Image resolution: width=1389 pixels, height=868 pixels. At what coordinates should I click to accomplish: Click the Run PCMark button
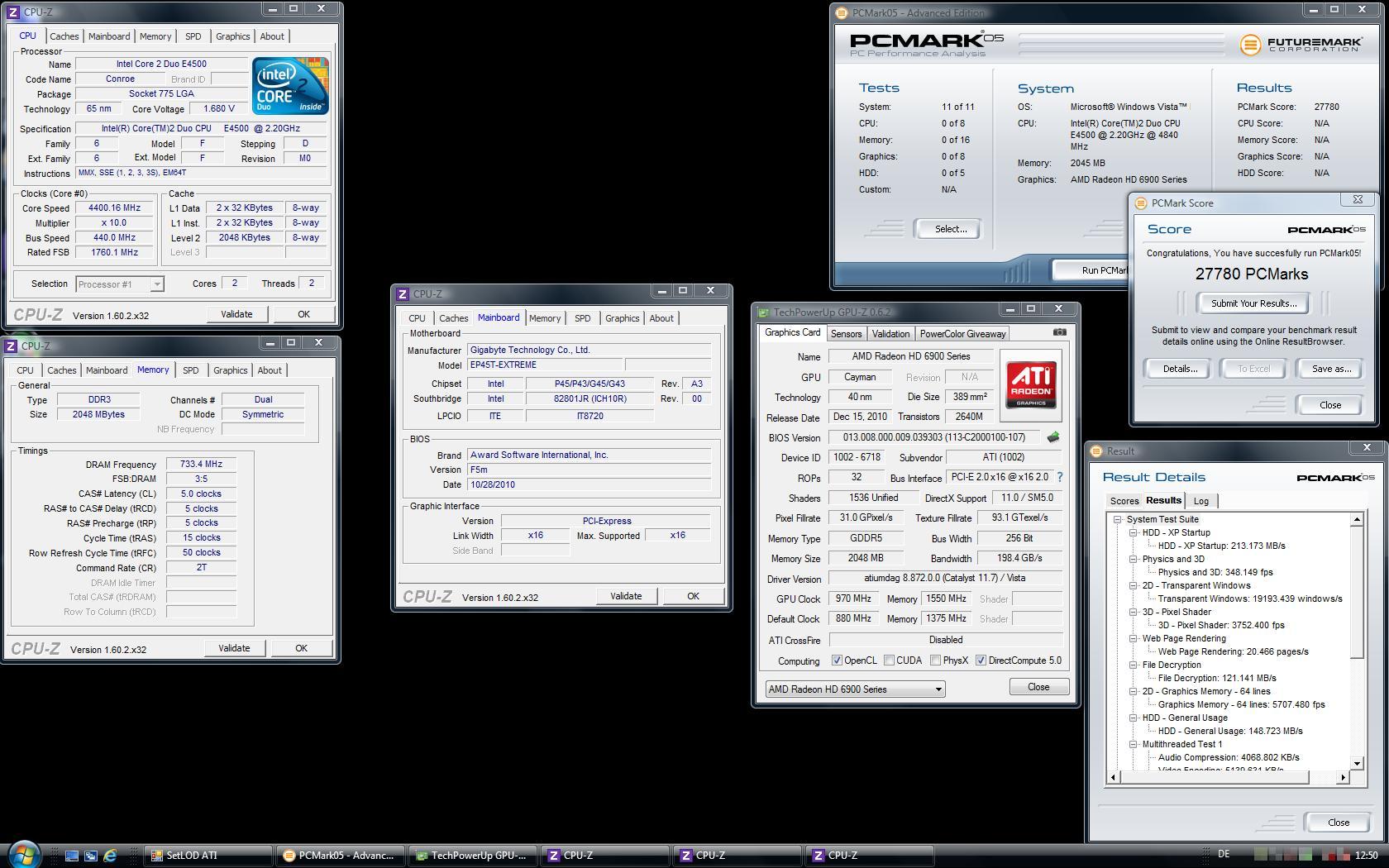pos(1091,270)
